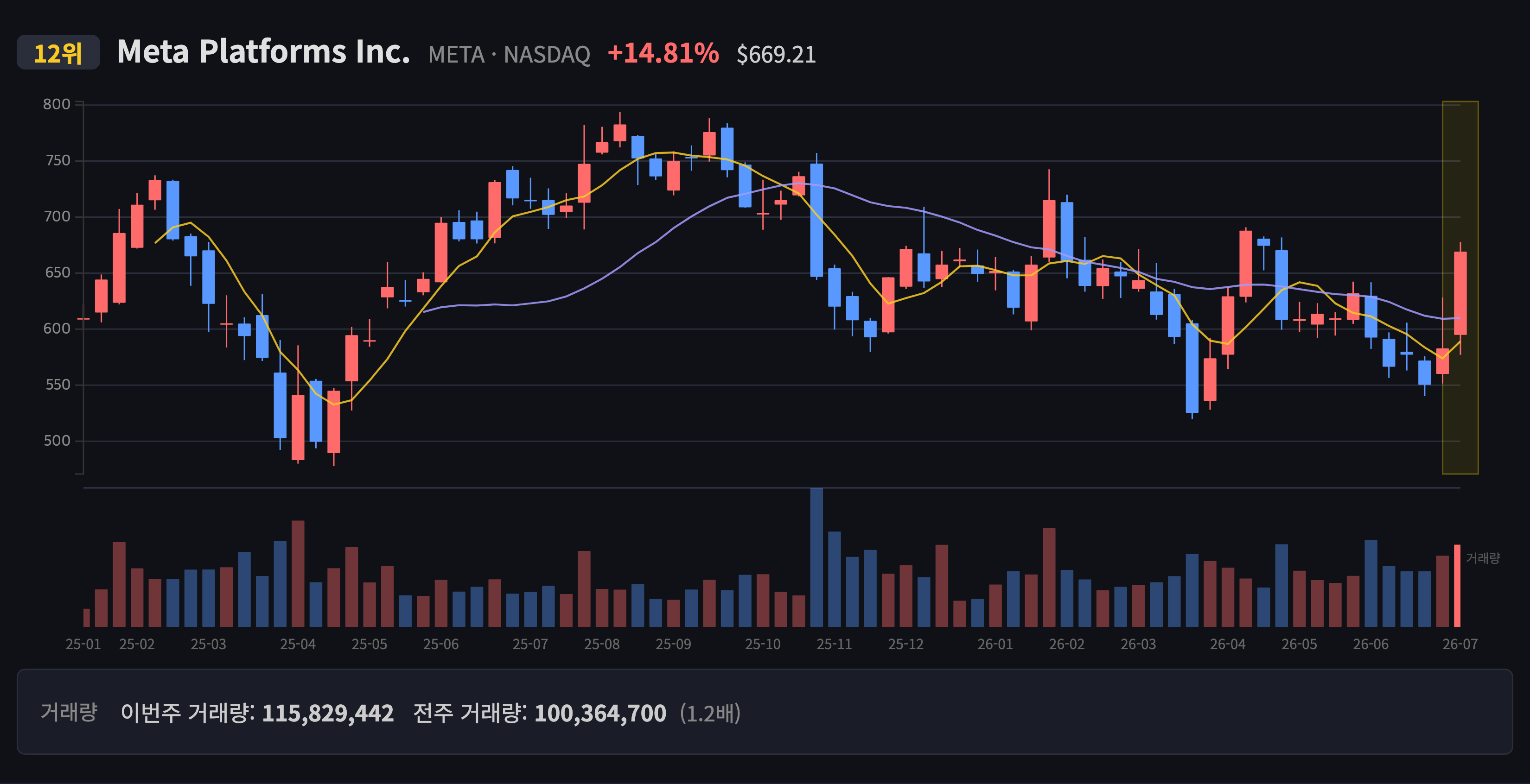Select the 26-01 date label
1530x784 pixels.
point(995,645)
